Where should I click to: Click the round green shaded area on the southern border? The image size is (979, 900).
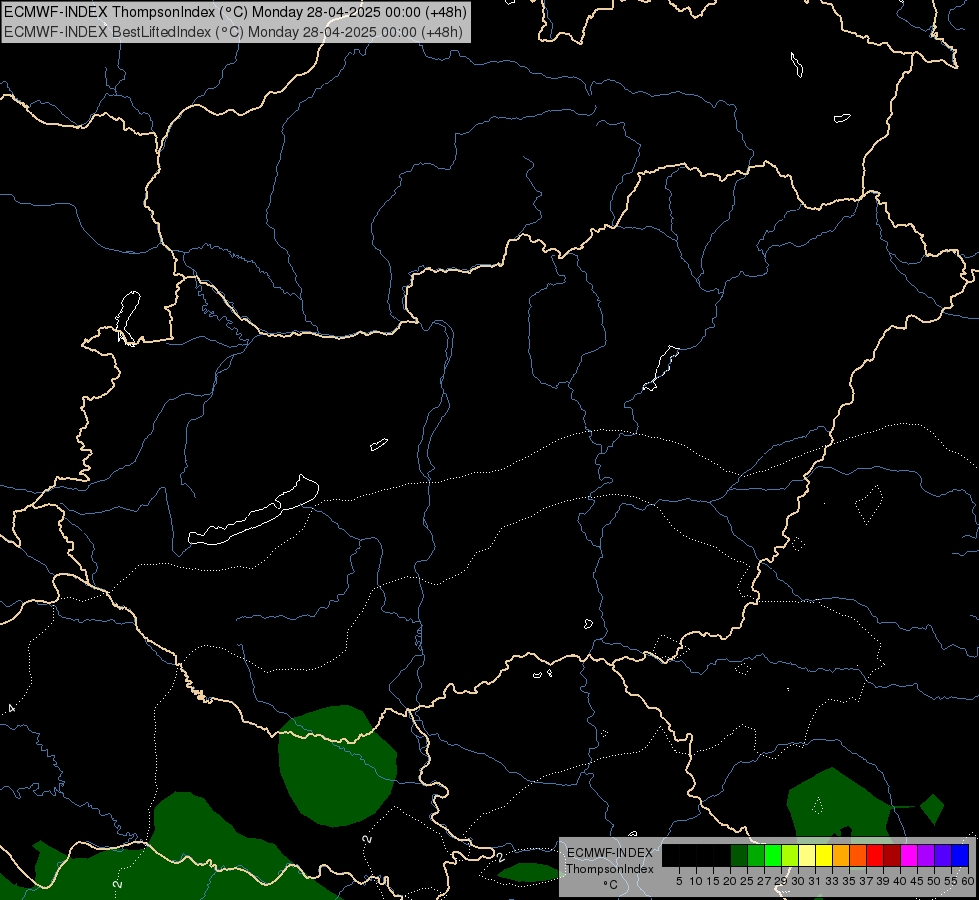pos(336,766)
